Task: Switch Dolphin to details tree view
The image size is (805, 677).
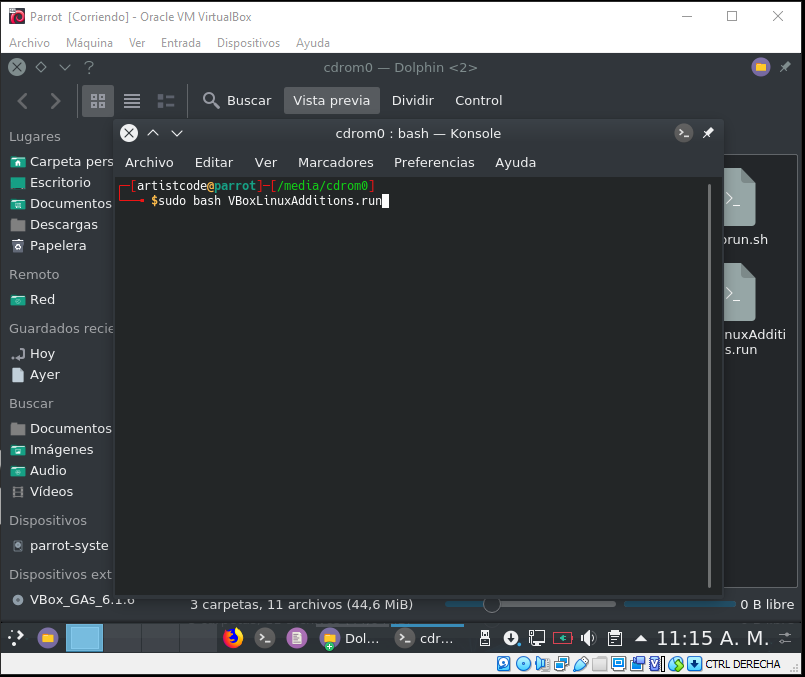Action: click(x=165, y=101)
